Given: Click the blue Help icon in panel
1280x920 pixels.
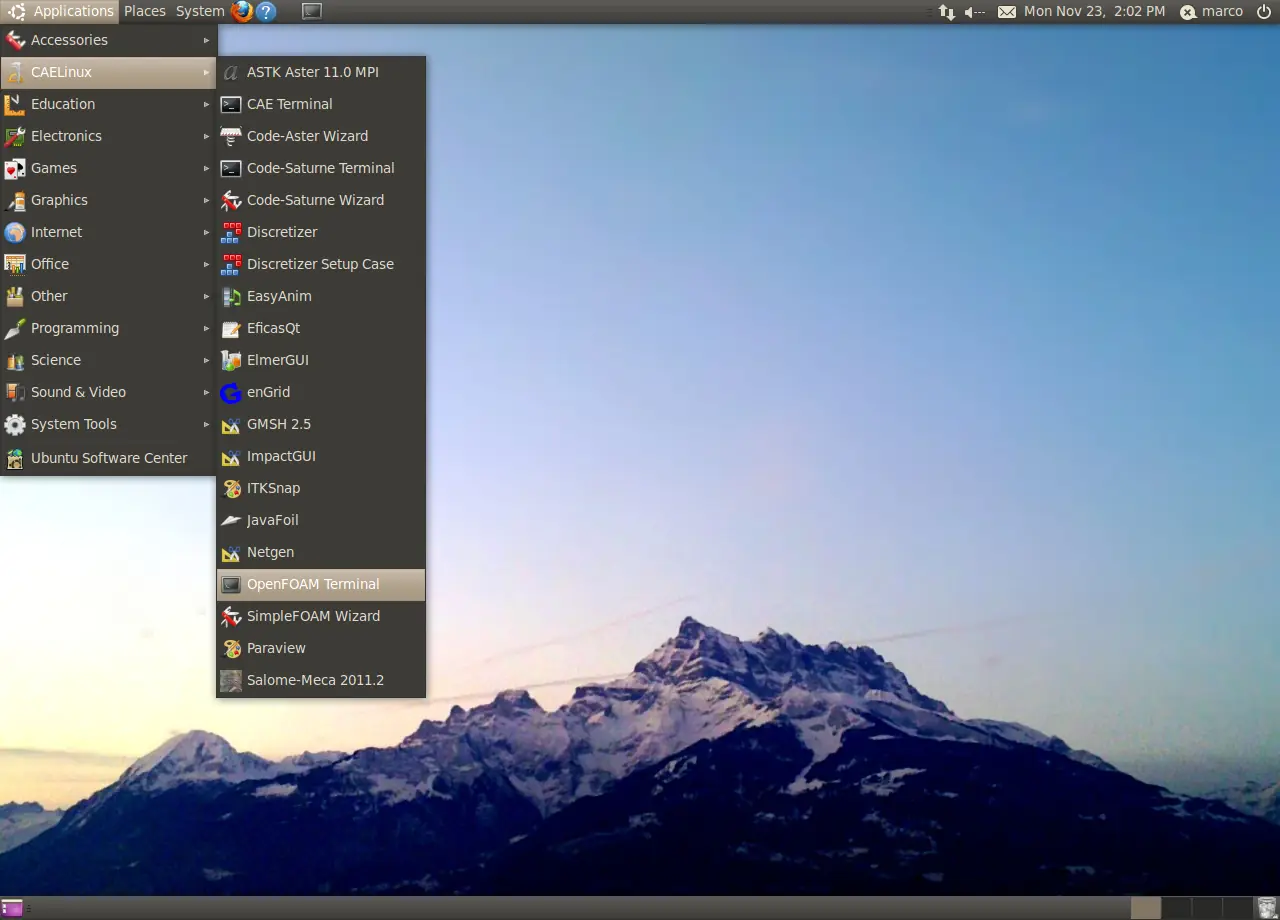Looking at the screenshot, I should 266,11.
